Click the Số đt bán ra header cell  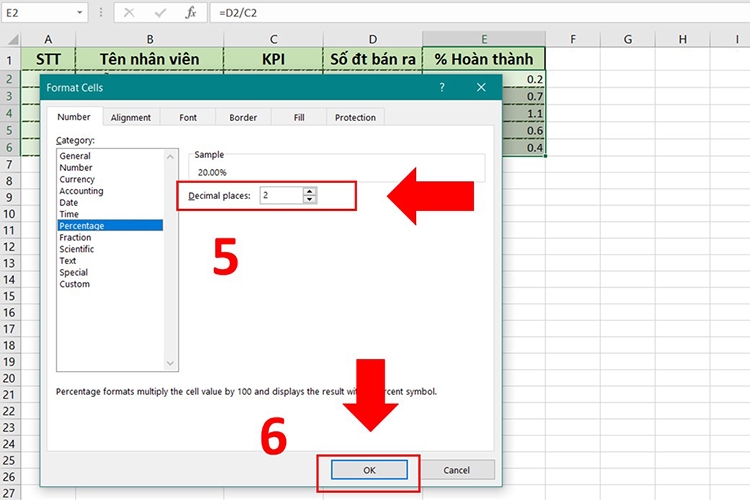373,59
